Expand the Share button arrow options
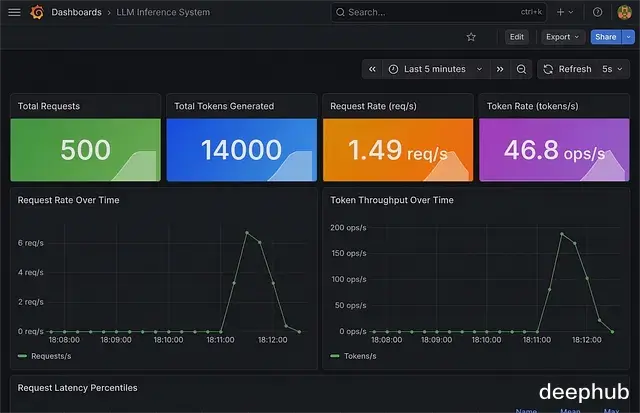The image size is (640, 413). (x=628, y=37)
